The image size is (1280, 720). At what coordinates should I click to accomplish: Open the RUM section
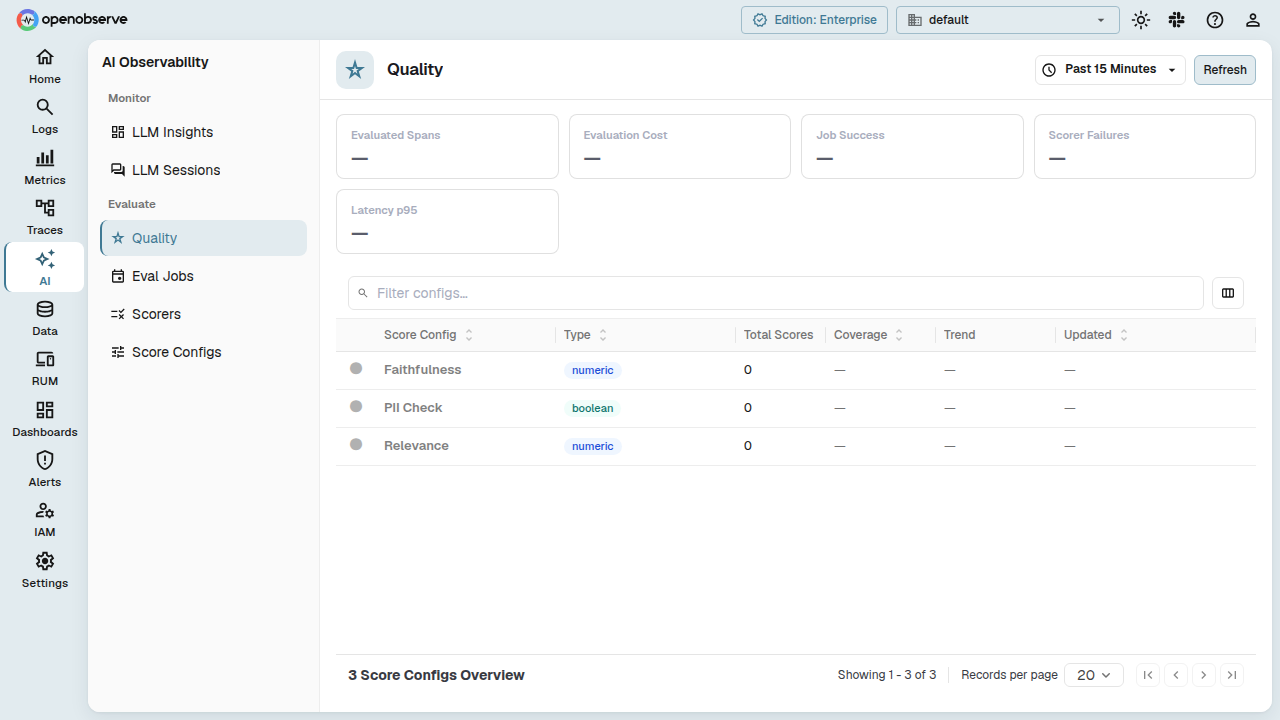(x=45, y=368)
